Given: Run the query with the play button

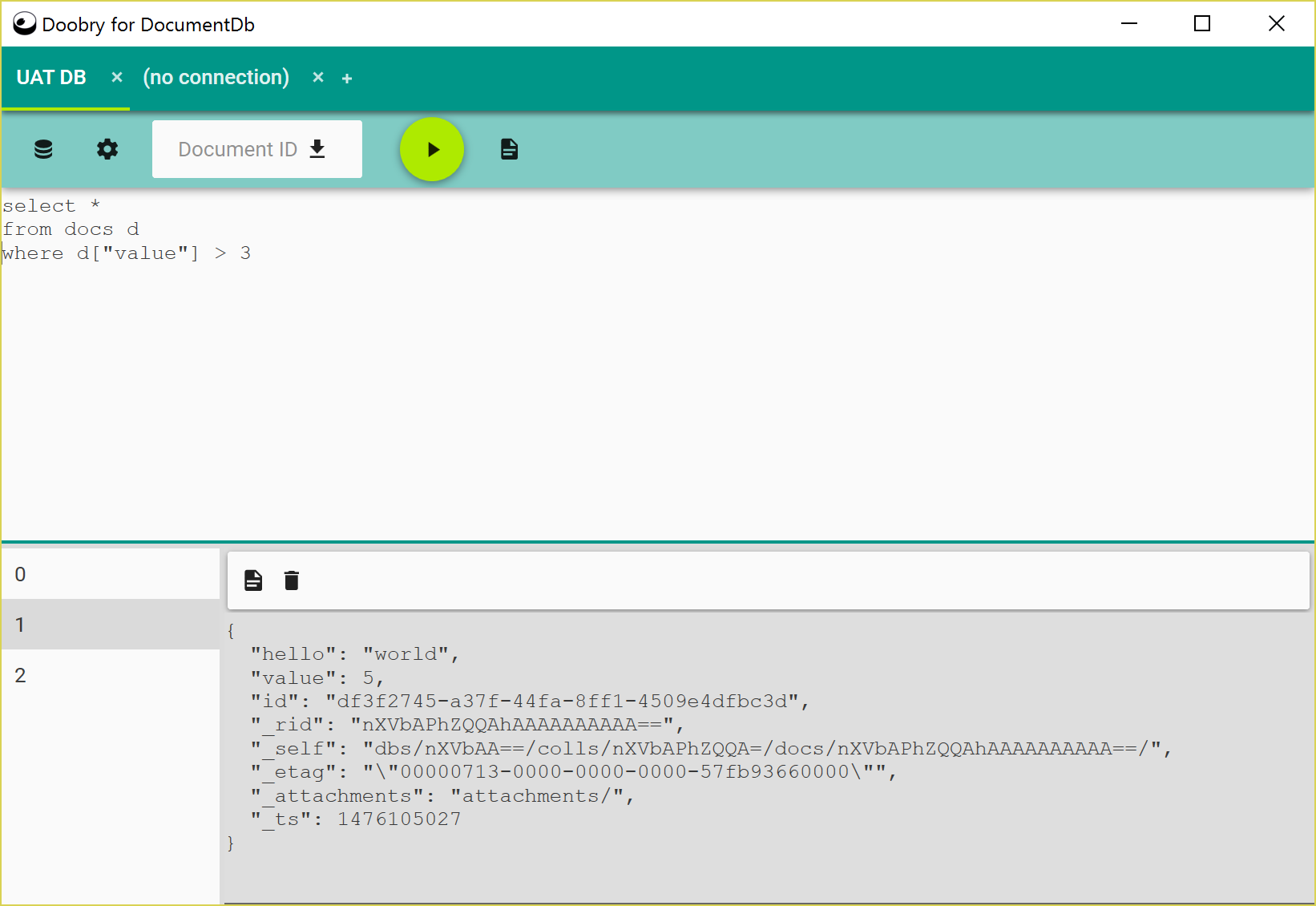Looking at the screenshot, I should coord(432,149).
